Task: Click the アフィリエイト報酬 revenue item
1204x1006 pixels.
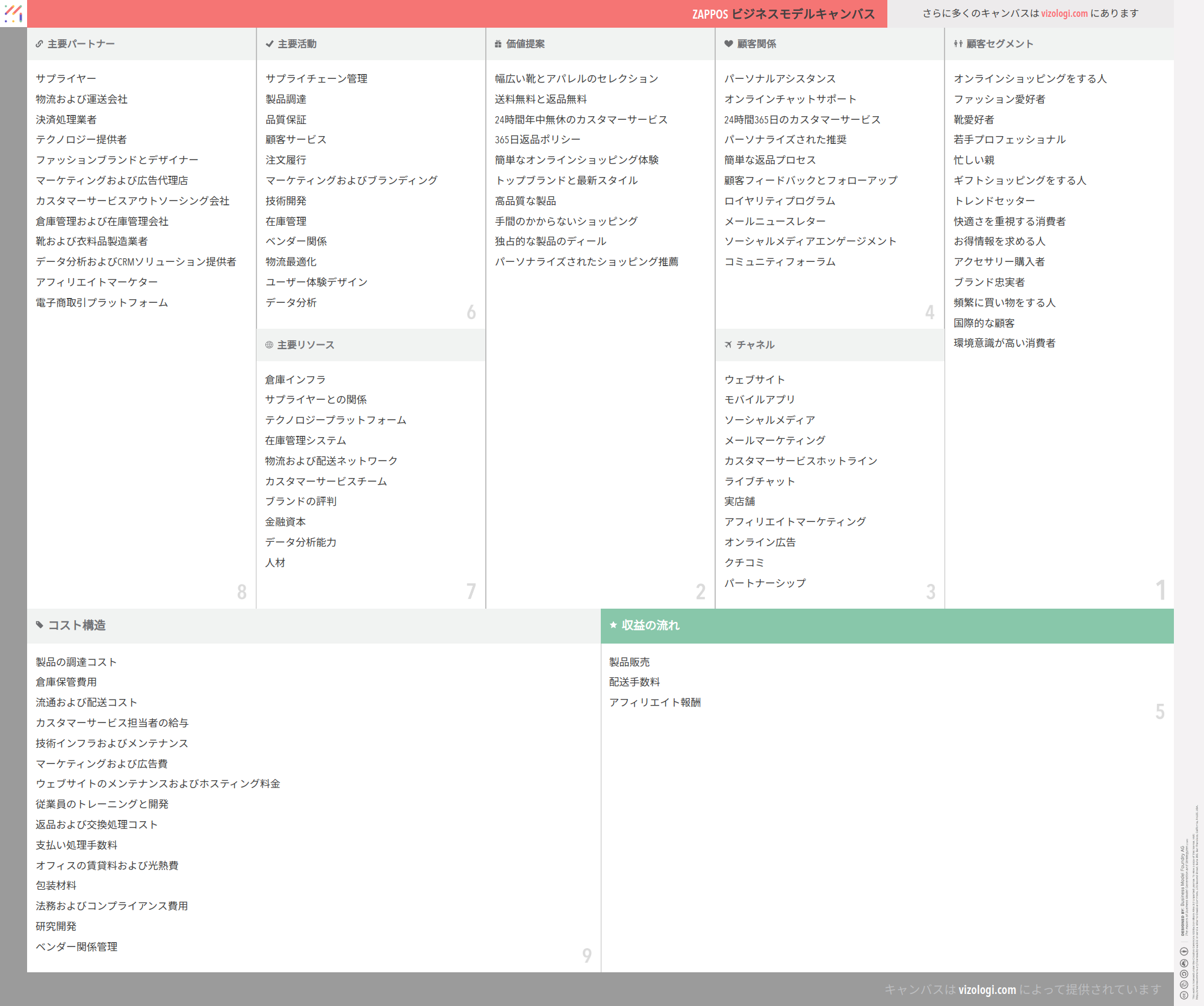Action: [x=654, y=703]
